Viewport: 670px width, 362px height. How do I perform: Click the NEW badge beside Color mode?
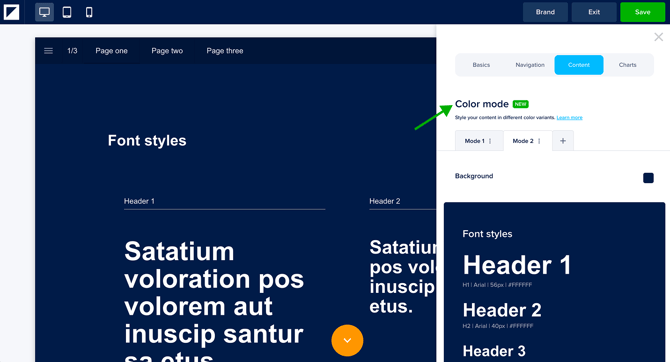[x=520, y=104]
